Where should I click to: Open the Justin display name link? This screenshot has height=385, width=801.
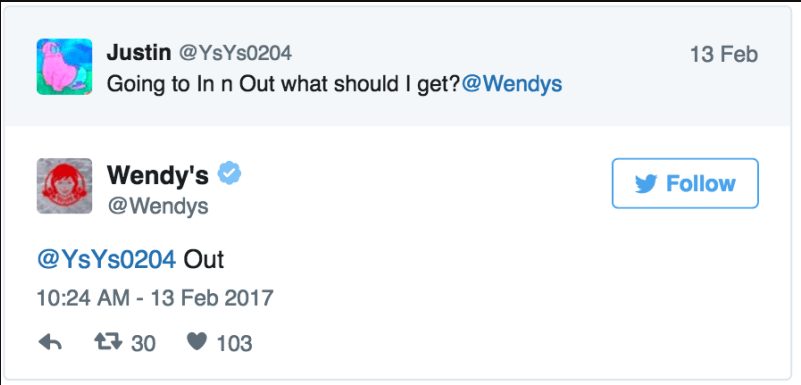point(138,53)
